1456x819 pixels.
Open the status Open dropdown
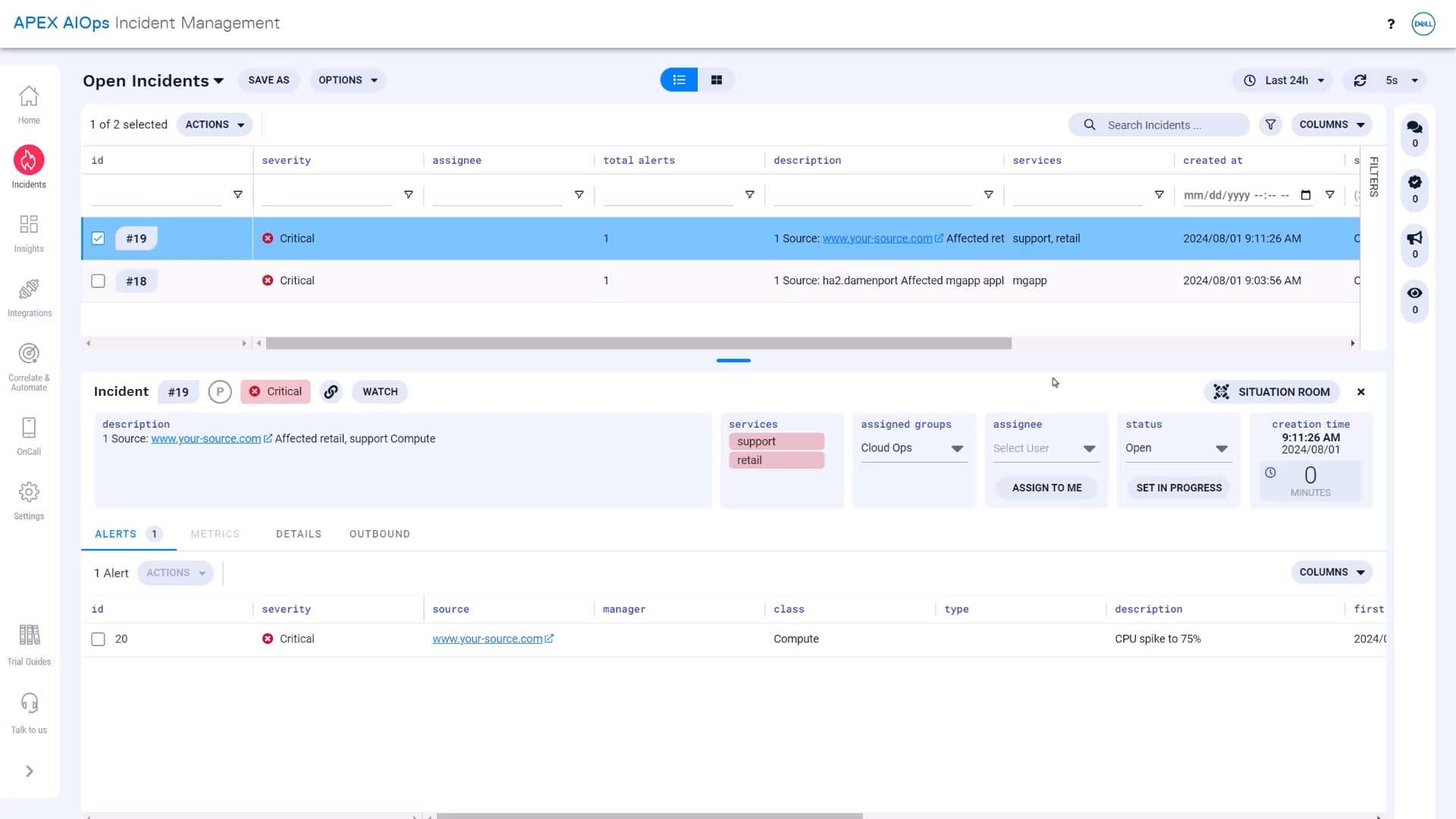pos(1177,448)
